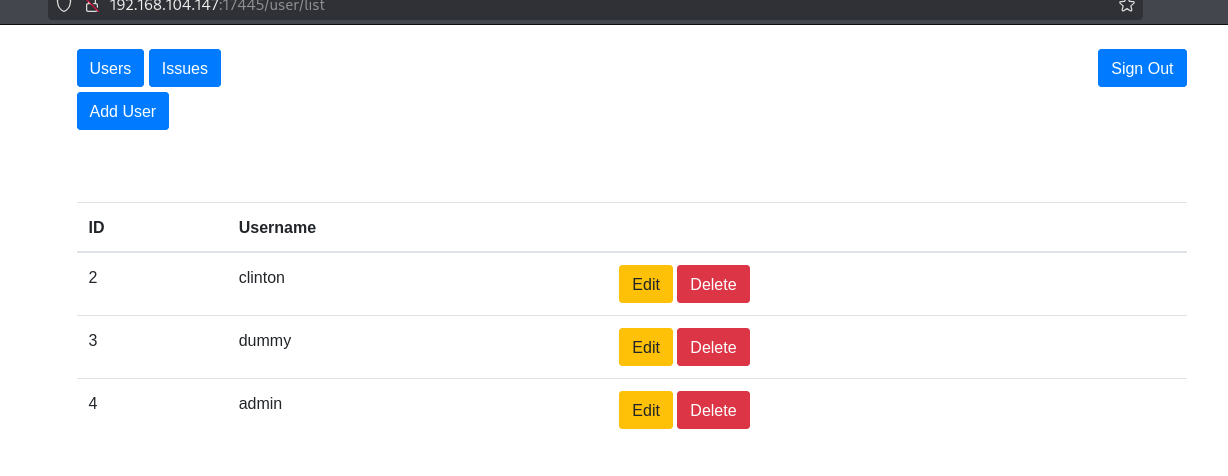Open the tracking protection shield icon
The width and height of the screenshot is (1228, 476).
tap(64, 5)
